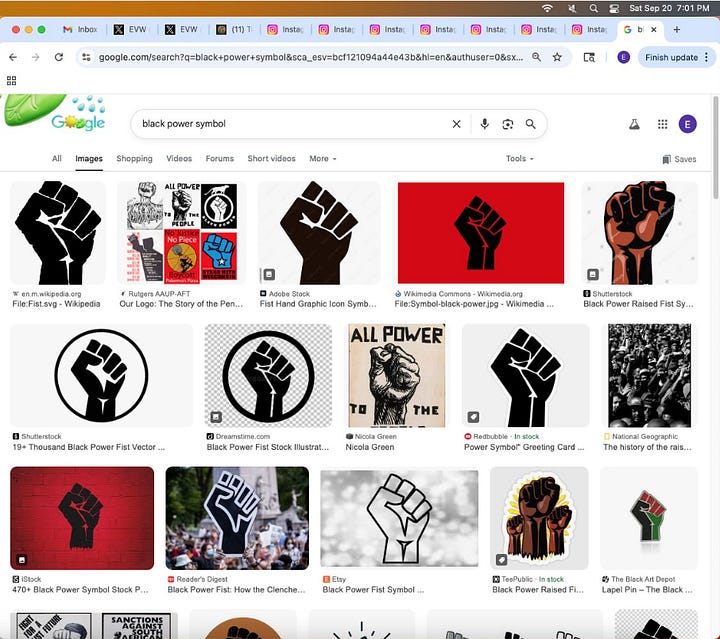Open the Black Art Depot lapel pin thumbnail
The image size is (720, 639).
[x=649, y=518]
